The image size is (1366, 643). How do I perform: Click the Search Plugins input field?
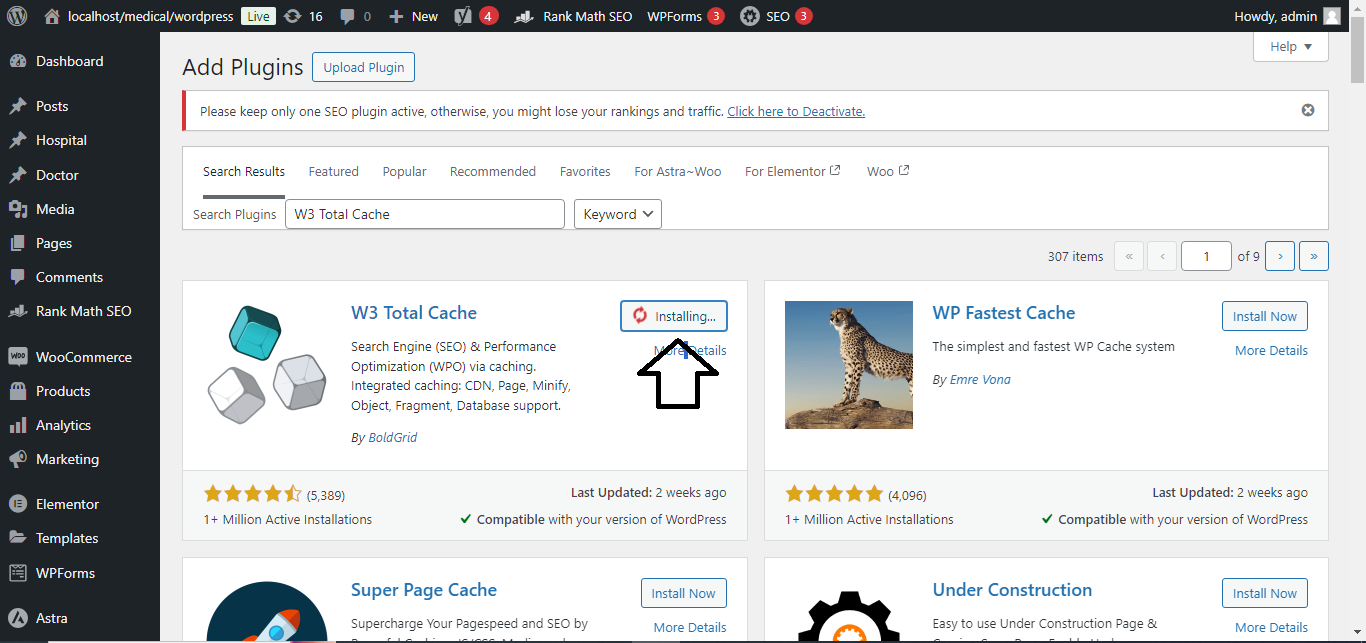425,214
